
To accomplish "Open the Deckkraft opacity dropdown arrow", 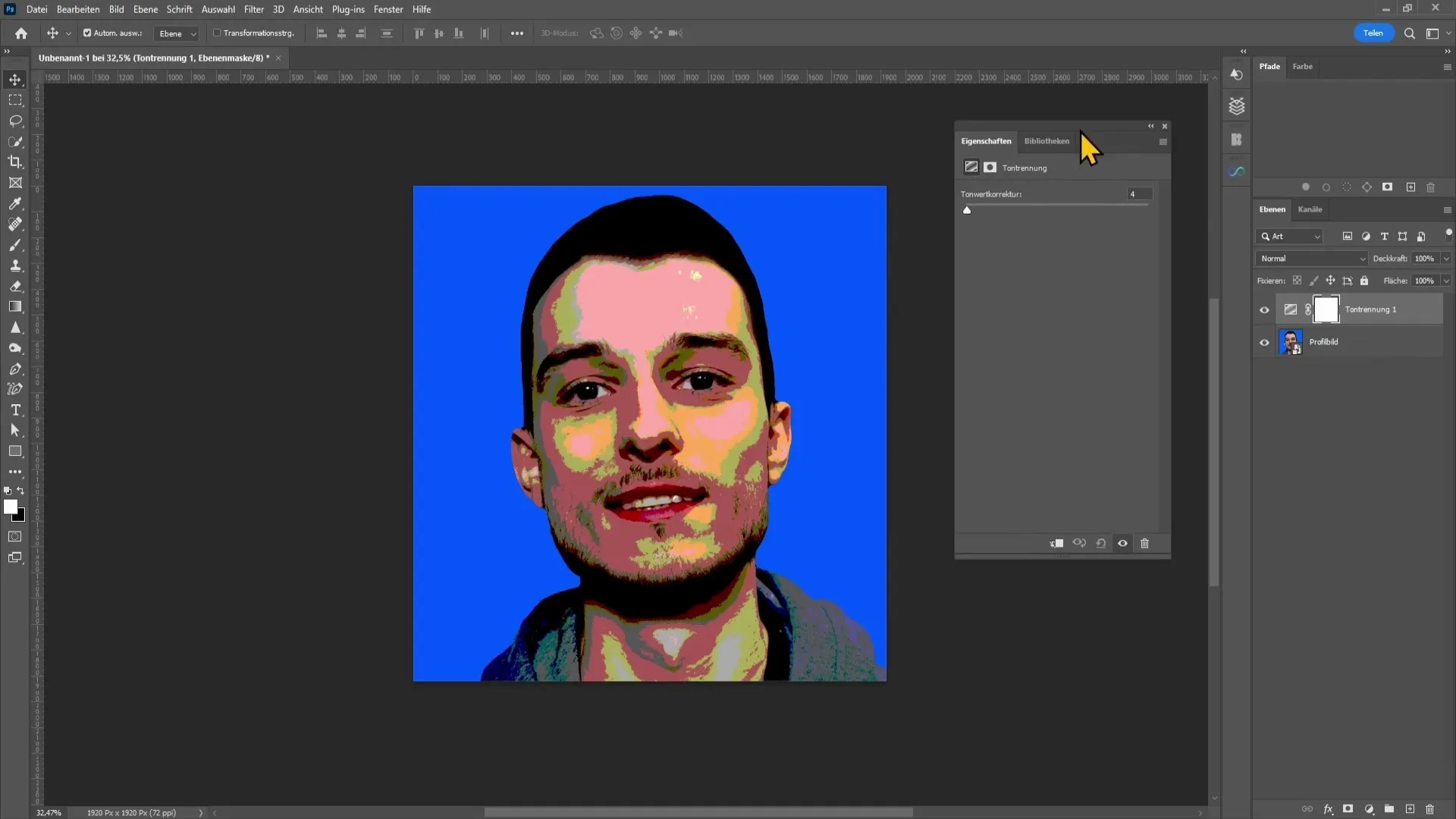I will (x=1446, y=259).
